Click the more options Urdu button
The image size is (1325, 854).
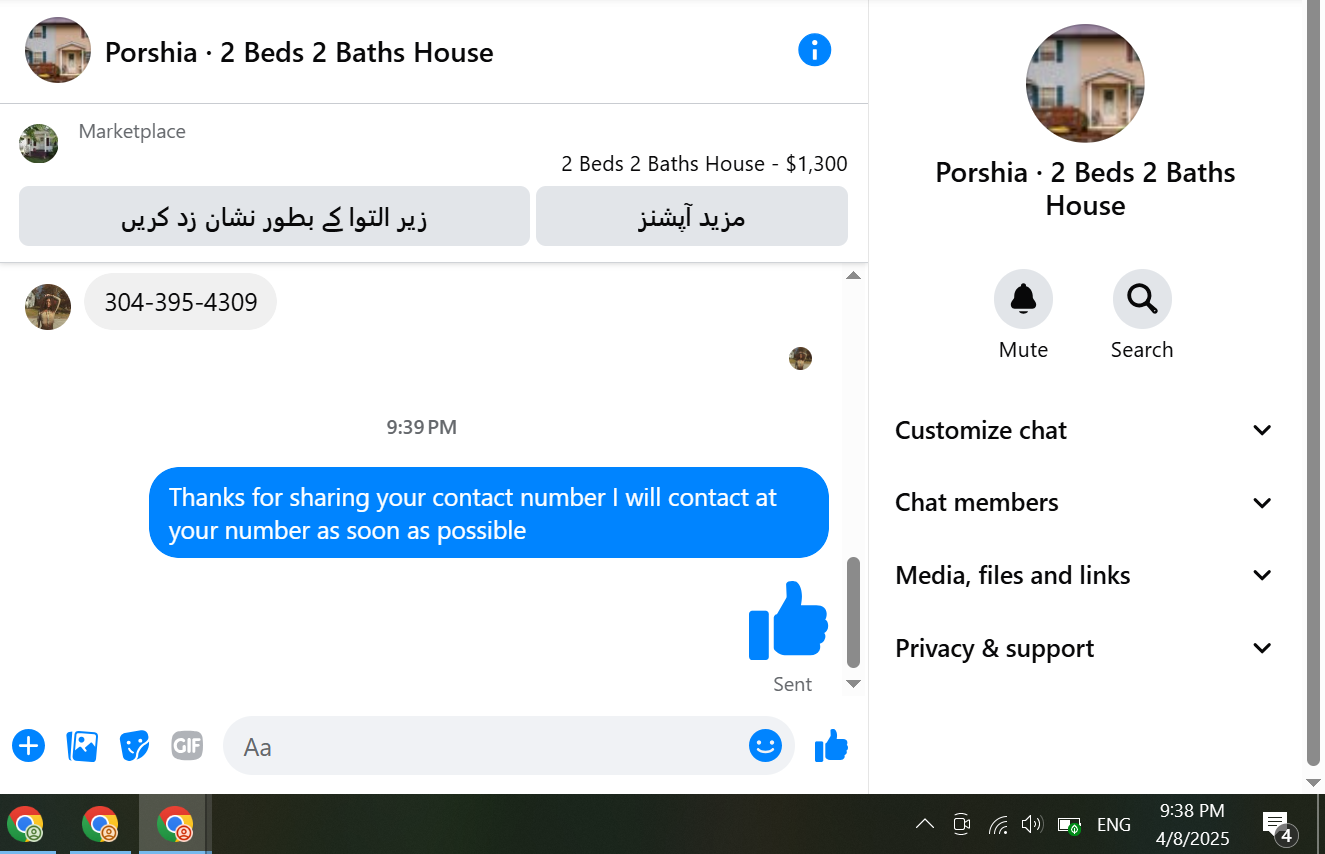[x=692, y=216]
